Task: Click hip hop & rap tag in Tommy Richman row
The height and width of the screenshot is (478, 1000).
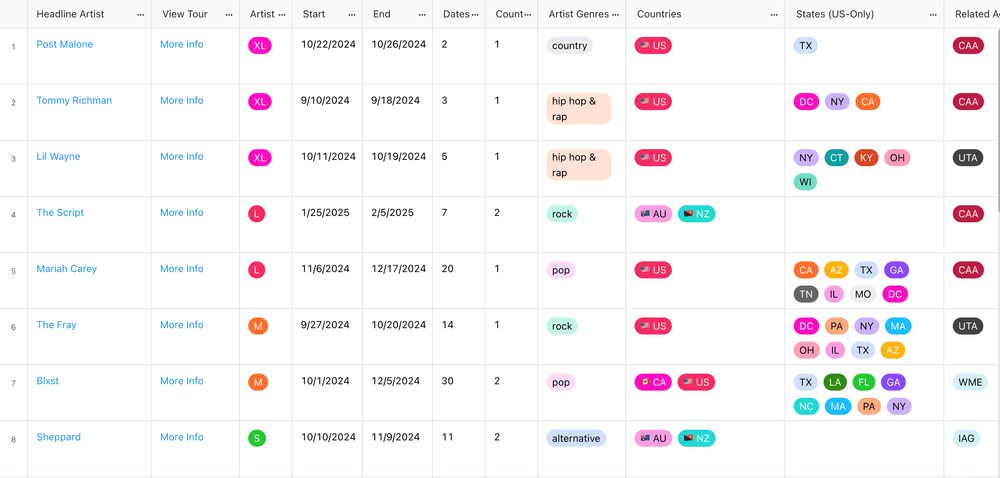Action: [x=578, y=109]
